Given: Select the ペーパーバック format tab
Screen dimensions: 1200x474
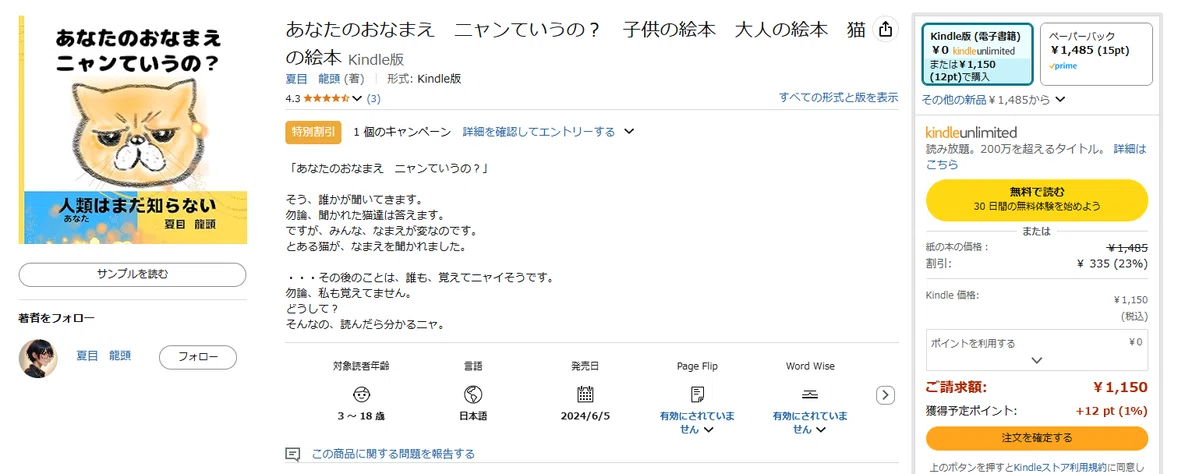Looking at the screenshot, I should (x=1096, y=55).
